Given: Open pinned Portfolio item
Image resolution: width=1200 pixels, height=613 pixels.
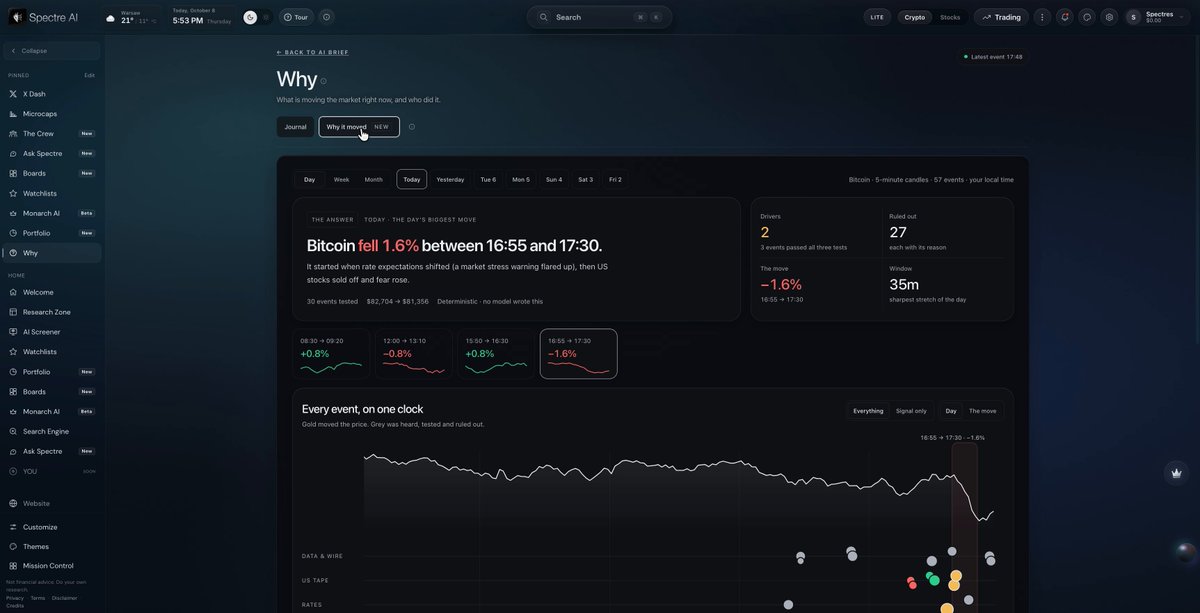Looking at the screenshot, I should 52,233.
